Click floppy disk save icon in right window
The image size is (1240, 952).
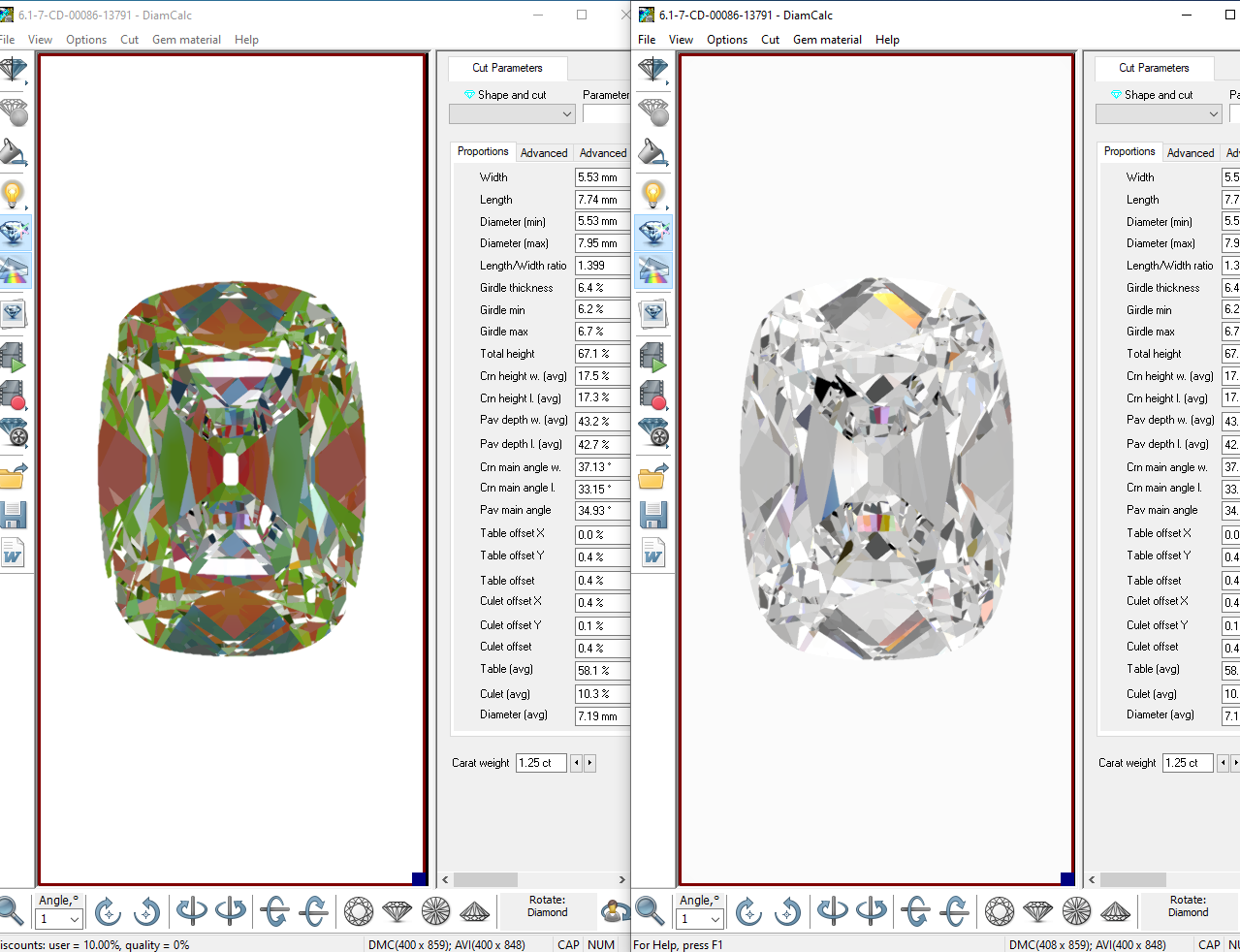[x=653, y=514]
